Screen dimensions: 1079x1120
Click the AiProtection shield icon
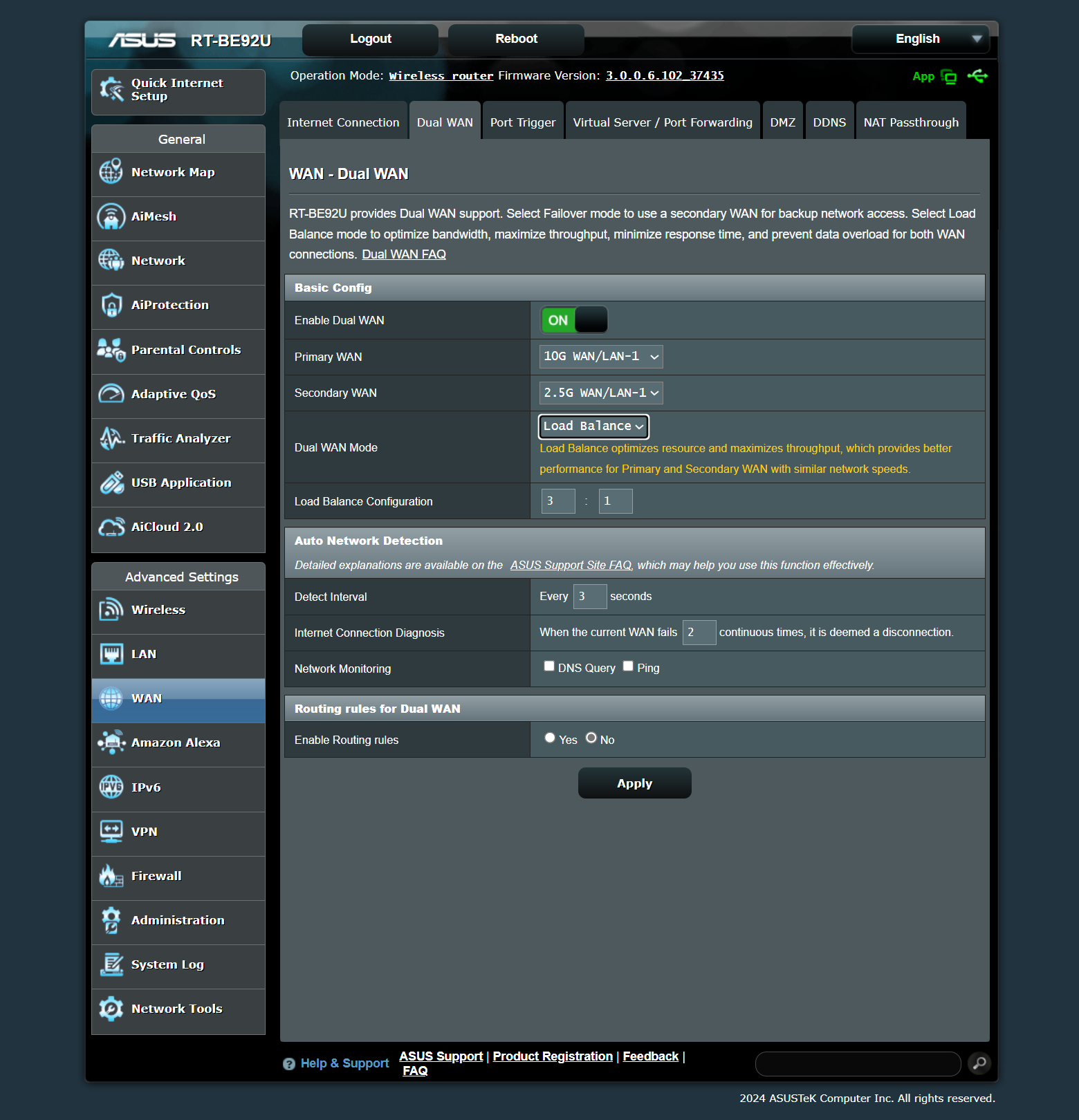pos(111,304)
